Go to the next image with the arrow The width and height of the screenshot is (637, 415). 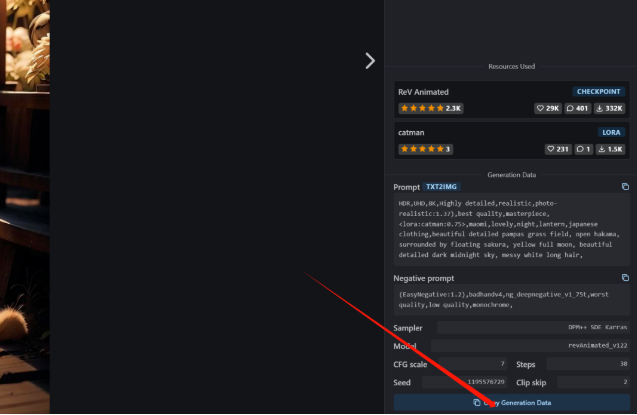pos(370,61)
